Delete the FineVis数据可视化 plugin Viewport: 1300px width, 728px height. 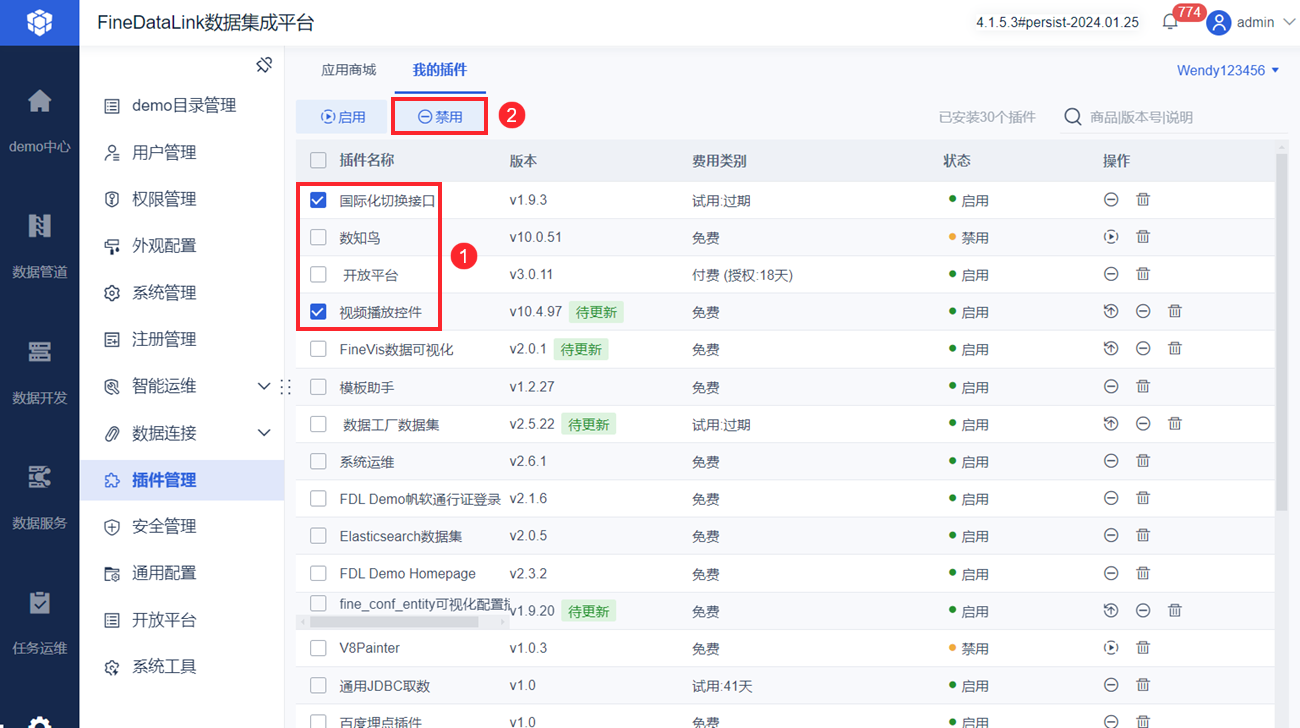1175,348
